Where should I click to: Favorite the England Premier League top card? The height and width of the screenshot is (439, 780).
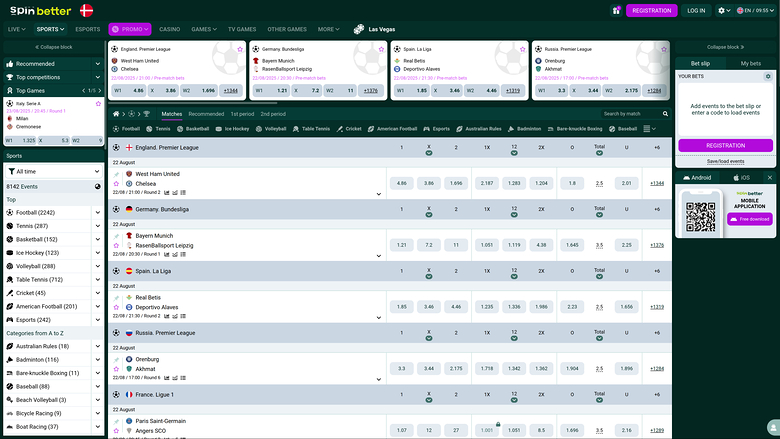click(x=240, y=49)
